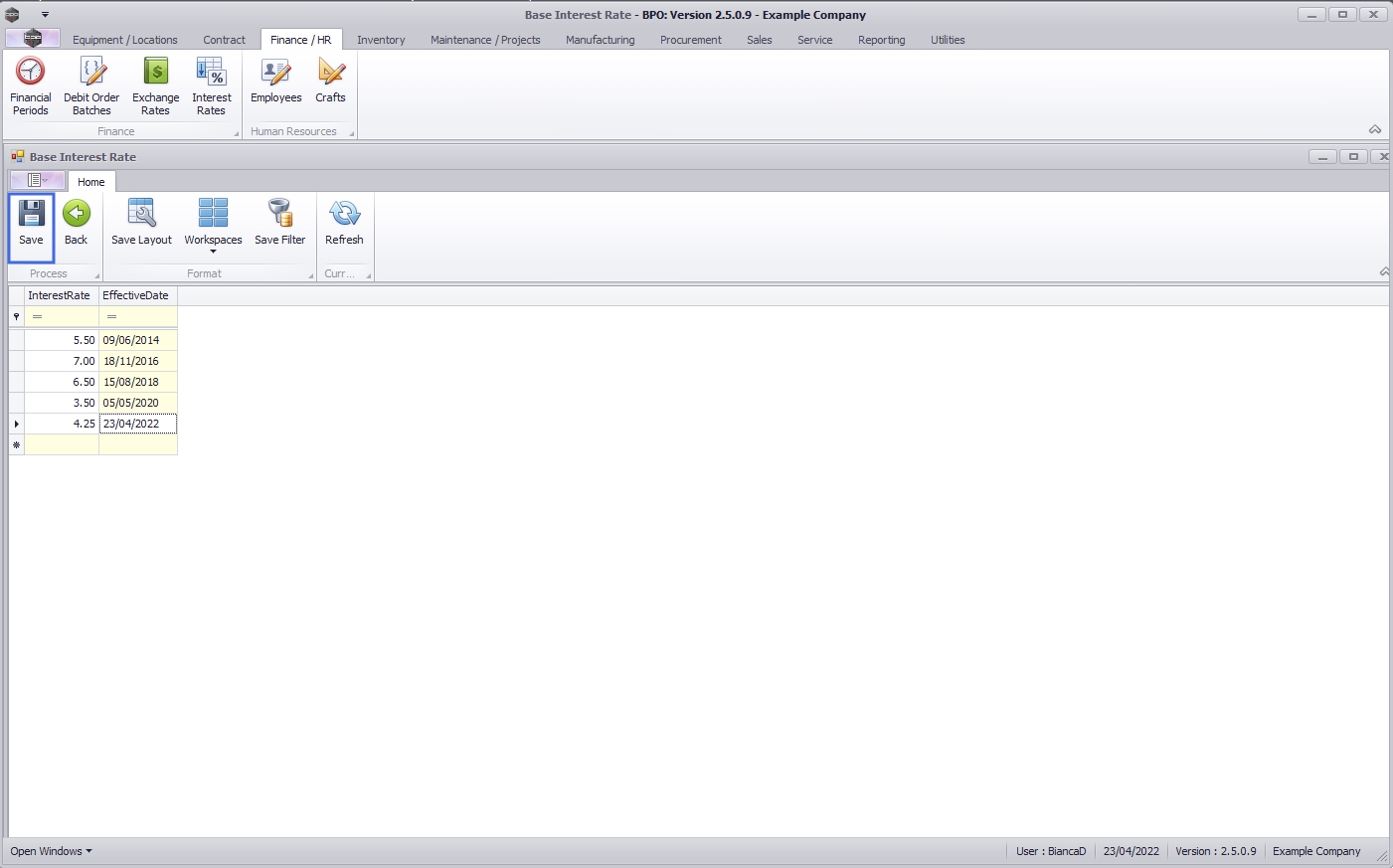Collapse the Base Interest Rate ribbon
Image resolution: width=1393 pixels, height=868 pixels.
[1385, 271]
